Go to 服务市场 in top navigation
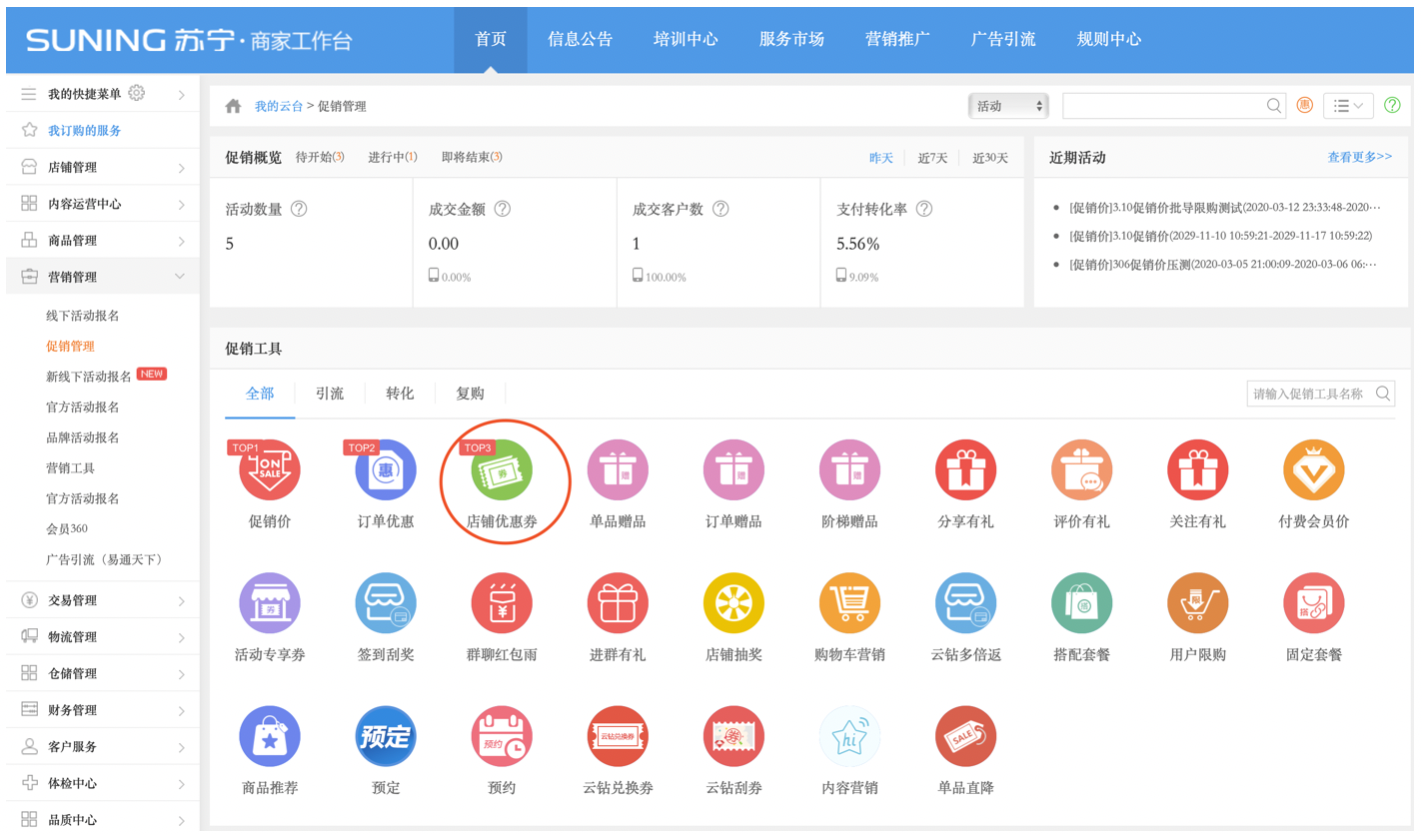The width and height of the screenshot is (1422, 834). click(x=792, y=40)
